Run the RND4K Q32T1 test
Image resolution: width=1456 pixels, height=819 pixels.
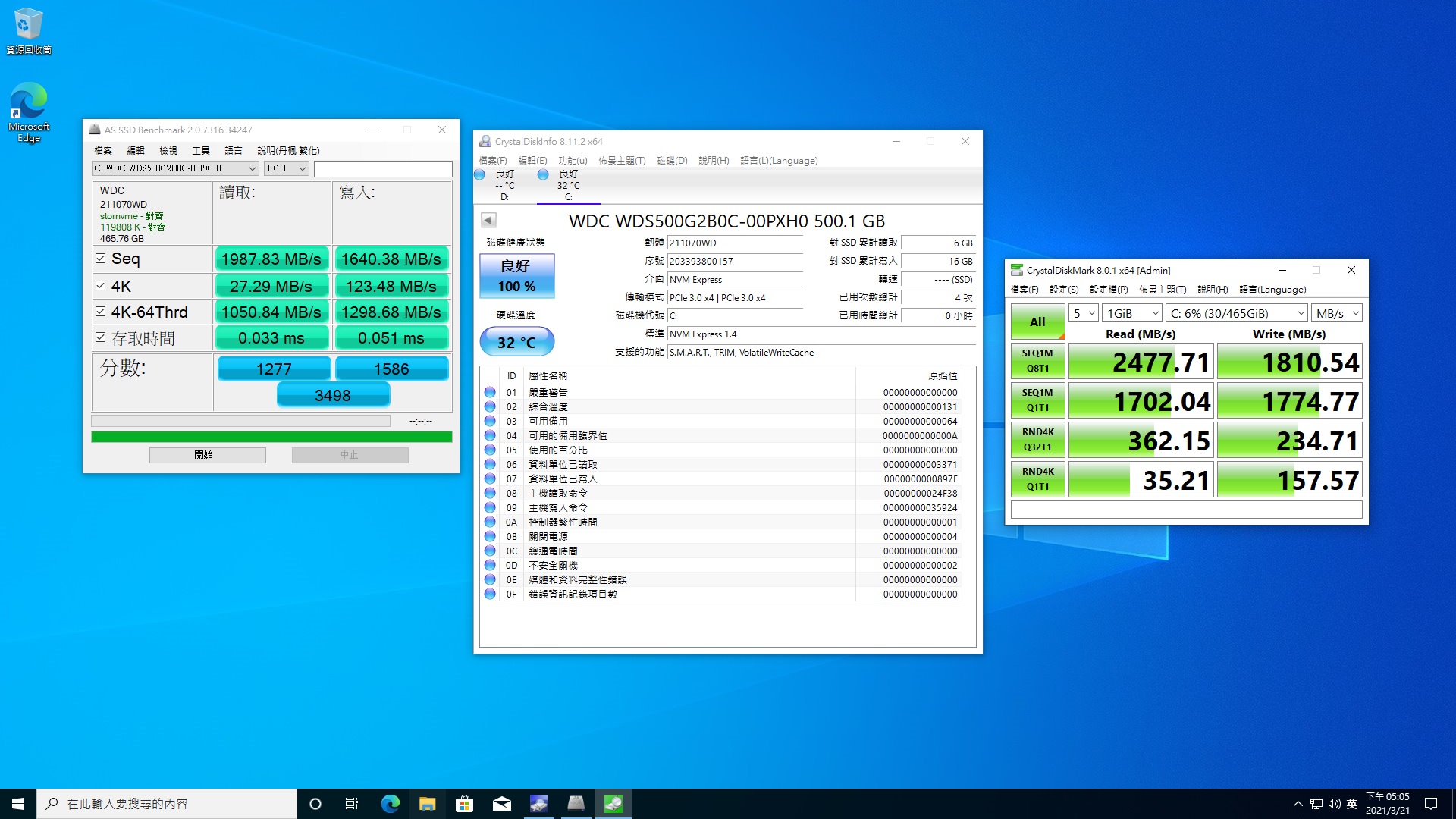[1037, 440]
